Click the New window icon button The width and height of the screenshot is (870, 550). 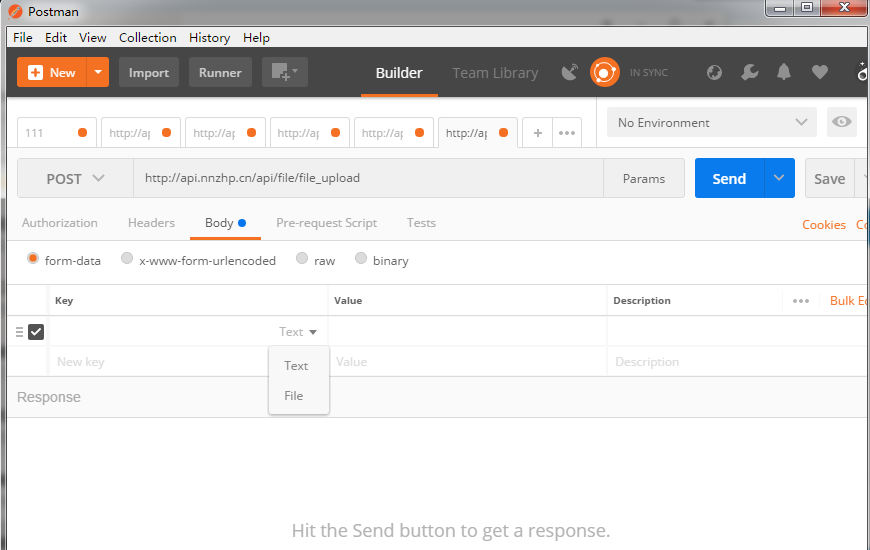(285, 72)
